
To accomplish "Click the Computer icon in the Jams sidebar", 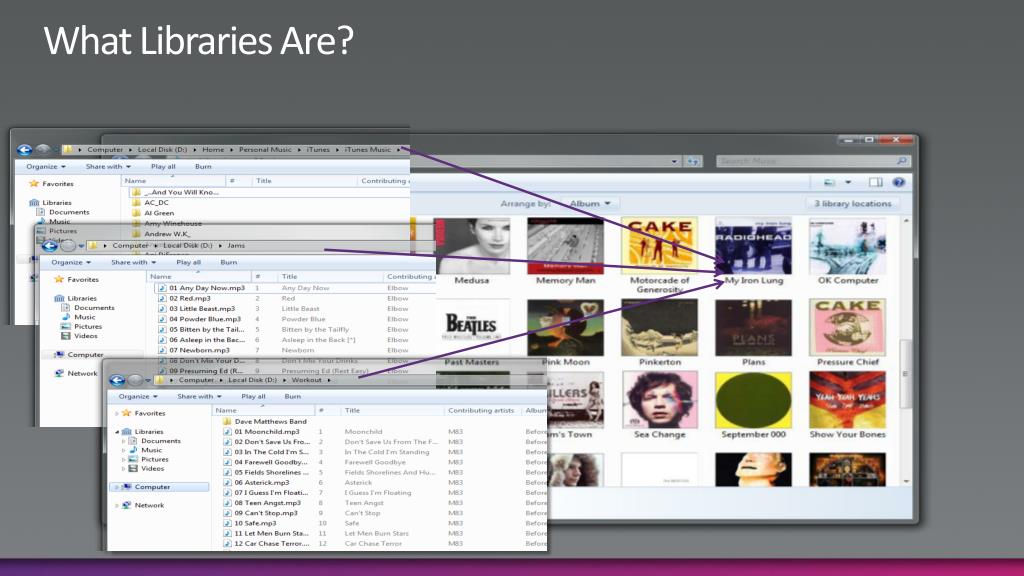I will (x=59, y=355).
